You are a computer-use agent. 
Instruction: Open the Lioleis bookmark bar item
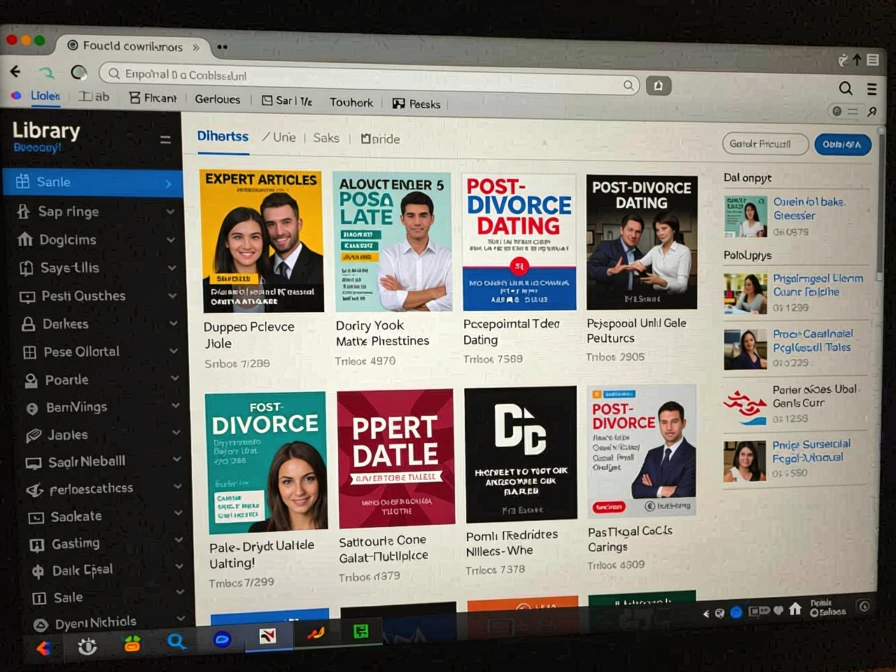coord(45,95)
